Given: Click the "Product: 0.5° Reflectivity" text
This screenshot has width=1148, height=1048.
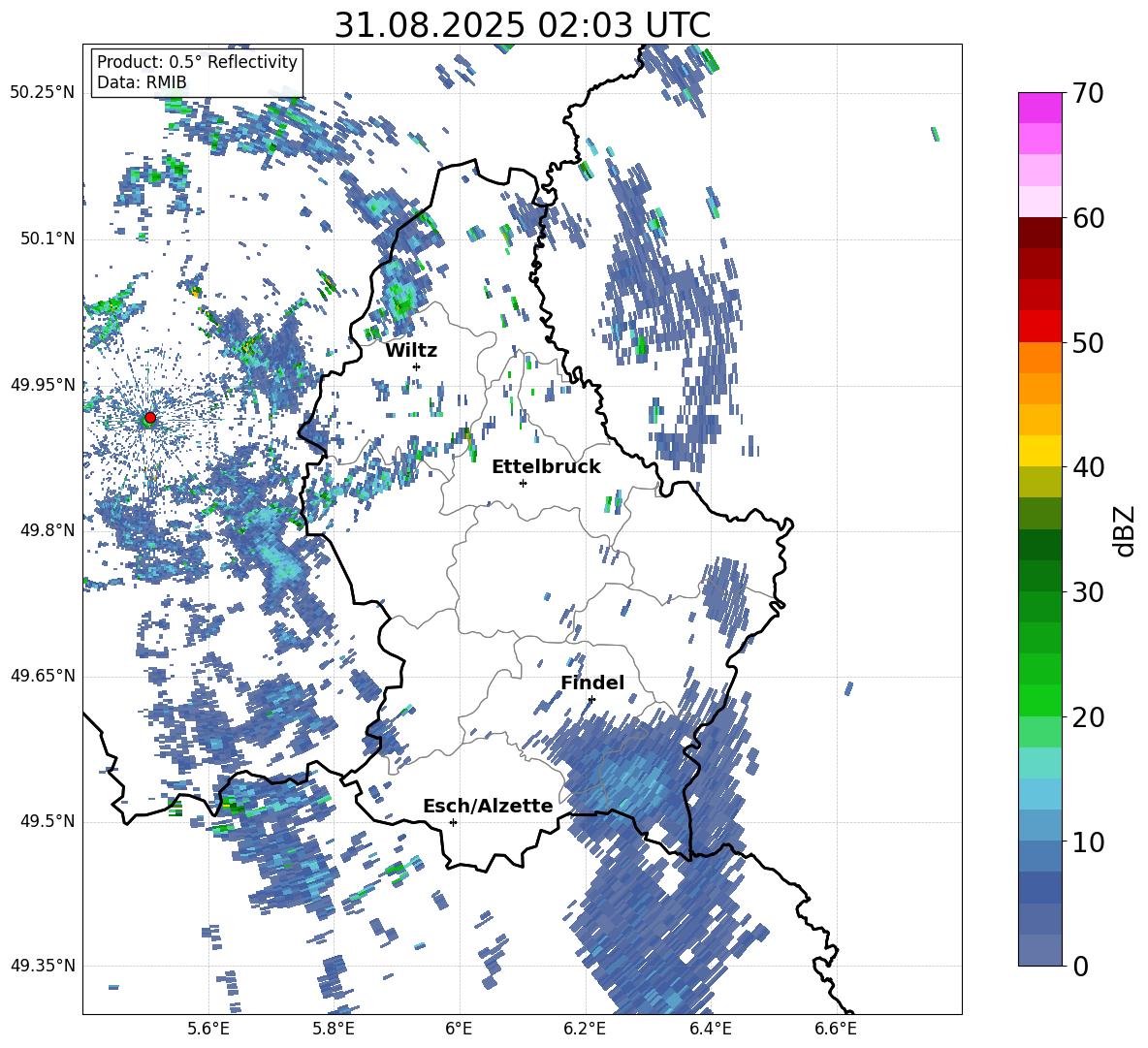Looking at the screenshot, I should 197,62.
